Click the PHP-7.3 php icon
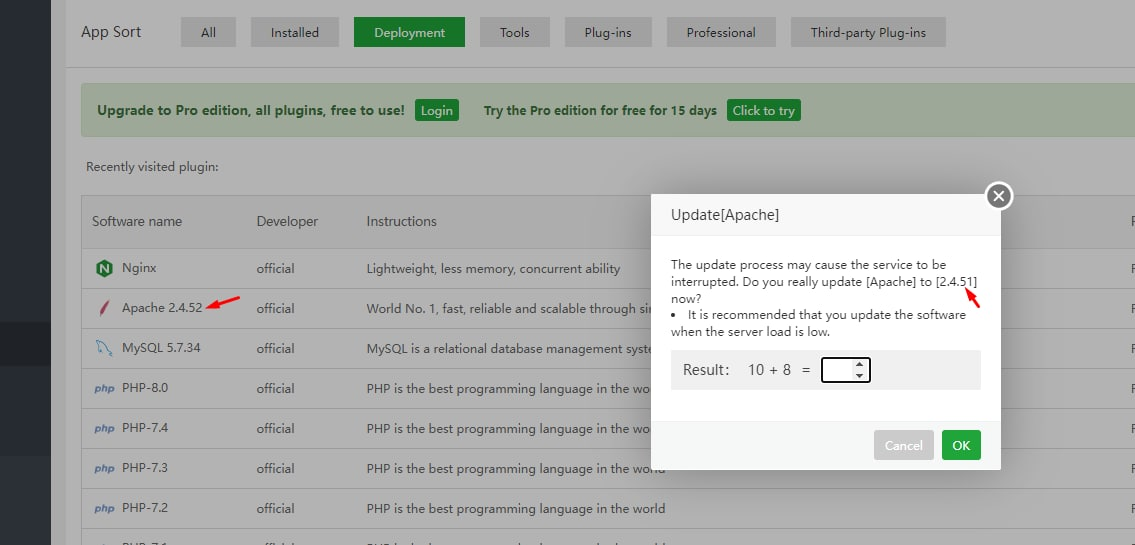 pyautogui.click(x=103, y=468)
